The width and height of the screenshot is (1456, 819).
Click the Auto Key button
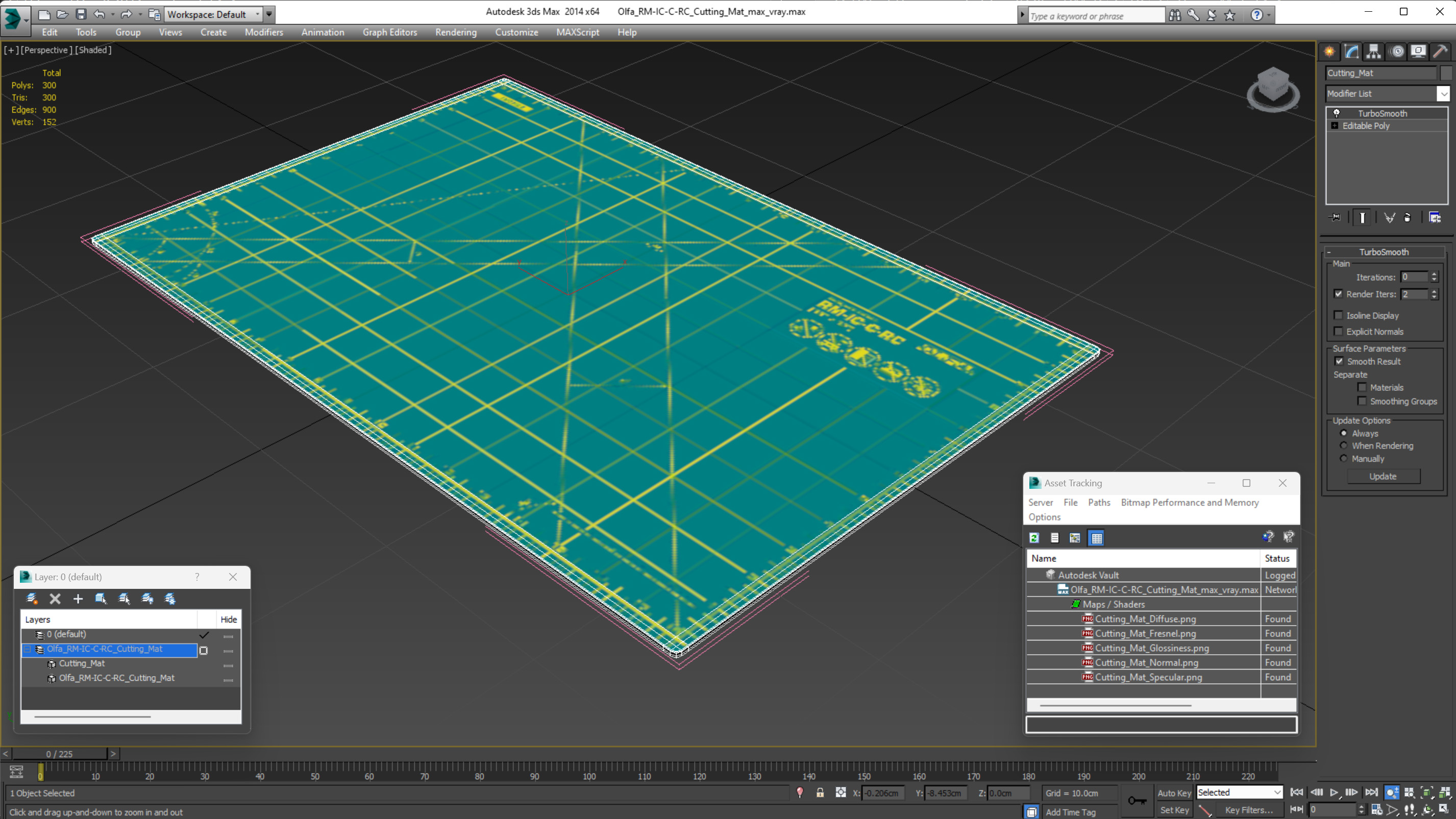pyautogui.click(x=1174, y=793)
